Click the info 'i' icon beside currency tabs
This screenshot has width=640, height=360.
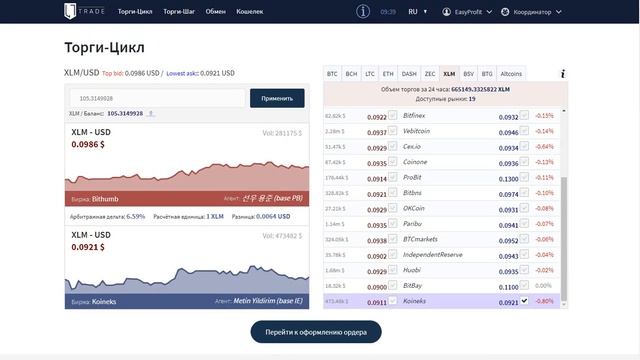click(563, 74)
